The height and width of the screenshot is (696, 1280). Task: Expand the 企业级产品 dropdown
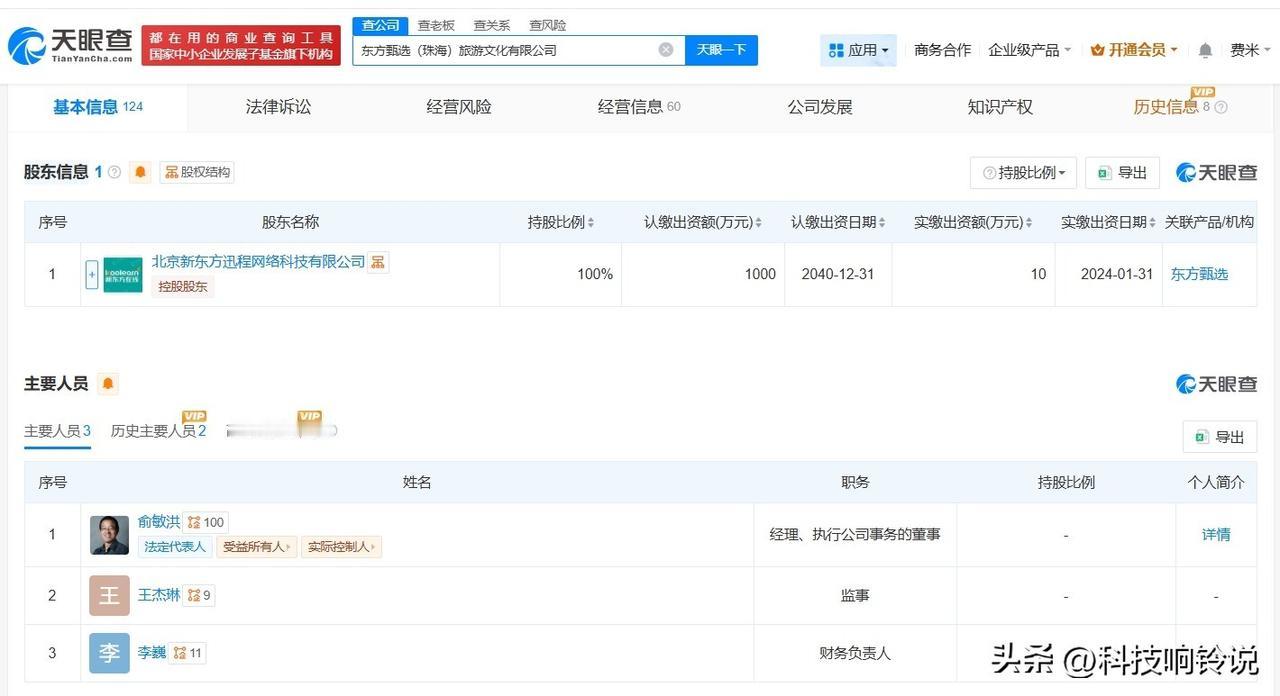tap(1029, 50)
